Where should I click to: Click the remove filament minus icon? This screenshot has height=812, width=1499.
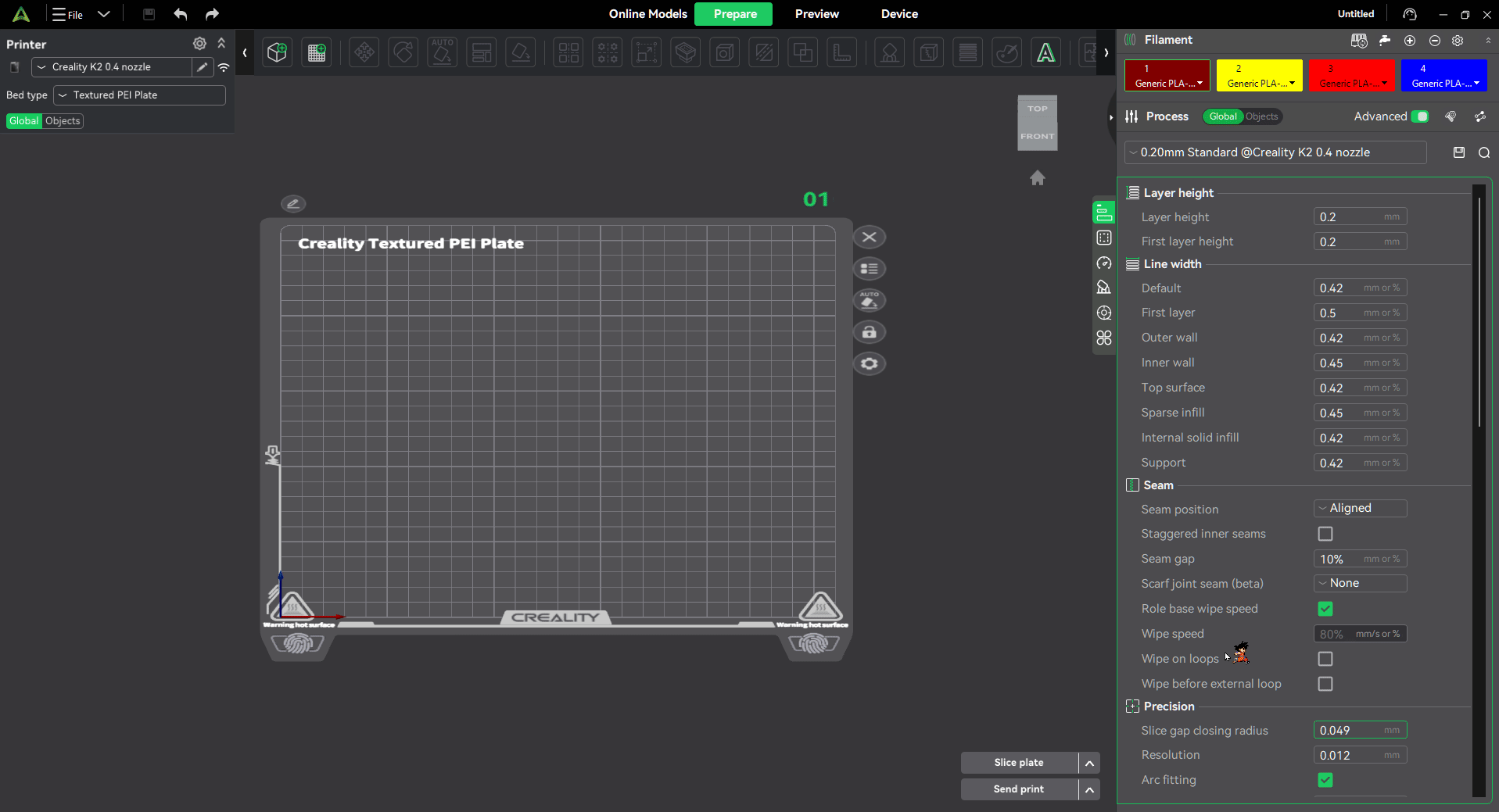[x=1434, y=41]
